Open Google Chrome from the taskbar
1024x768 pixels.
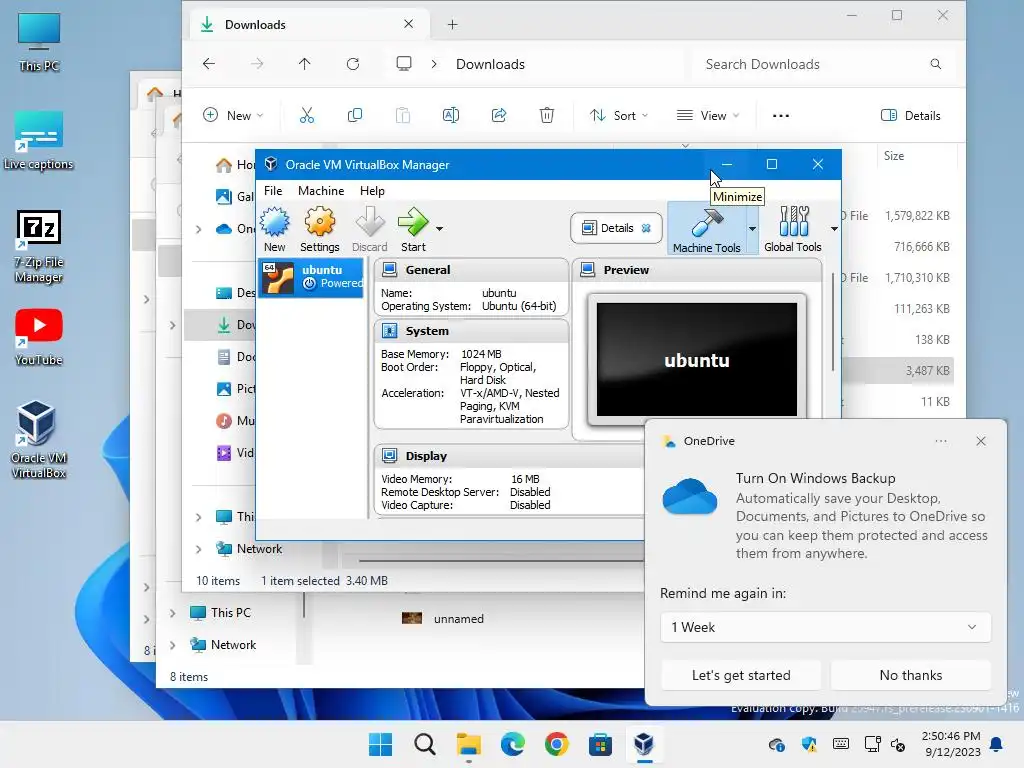(x=556, y=744)
